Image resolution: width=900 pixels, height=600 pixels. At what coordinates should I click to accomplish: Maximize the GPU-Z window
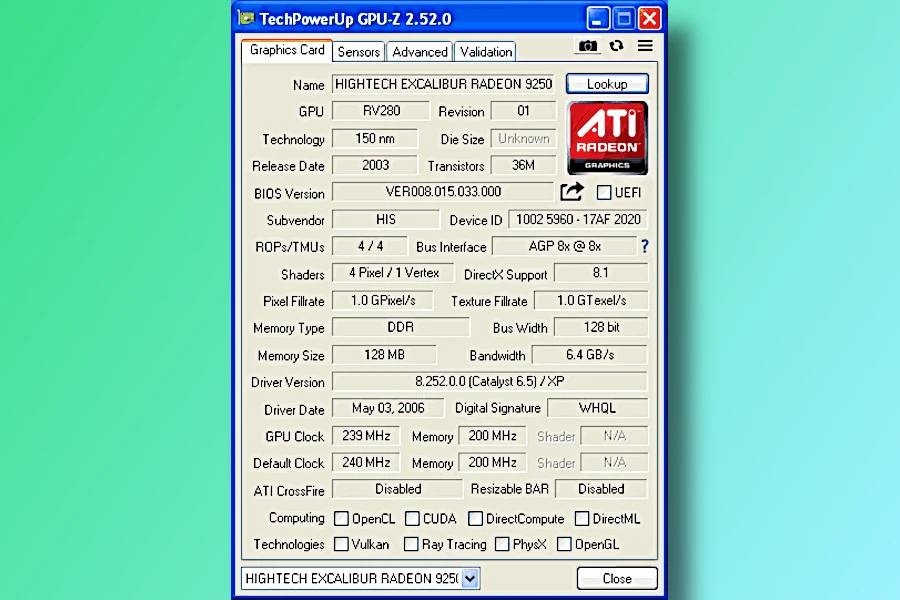pos(623,19)
